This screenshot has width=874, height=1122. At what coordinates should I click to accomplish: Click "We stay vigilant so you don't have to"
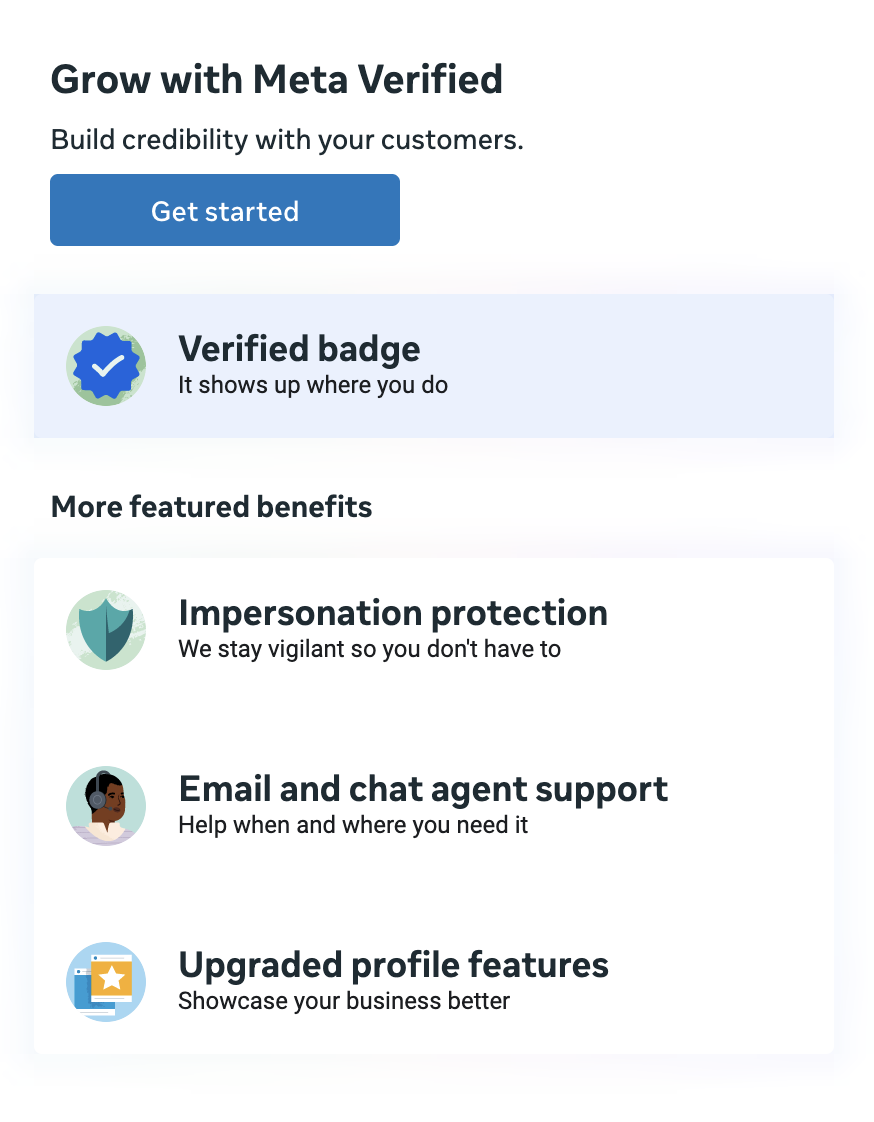click(369, 649)
